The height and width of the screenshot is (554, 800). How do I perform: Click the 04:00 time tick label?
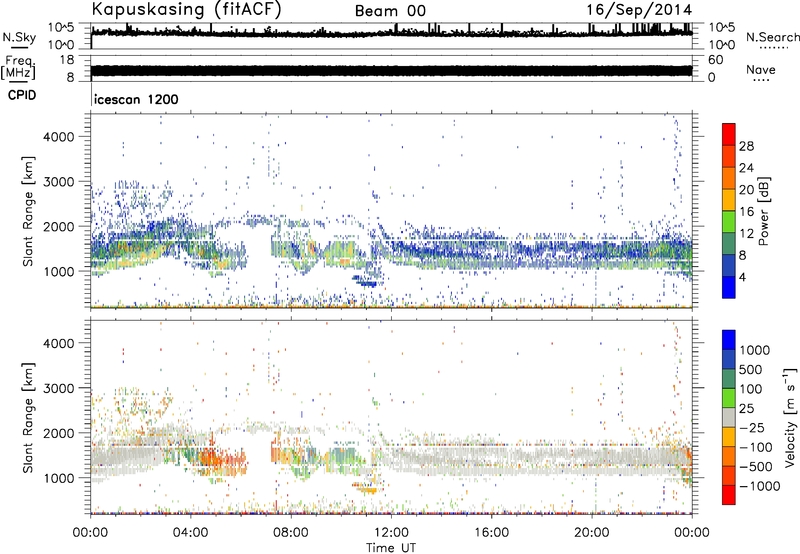coord(191,533)
